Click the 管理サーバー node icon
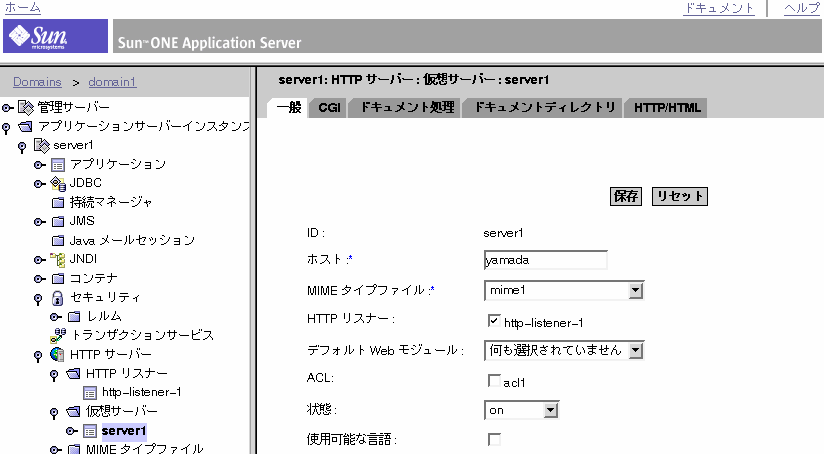This screenshot has height=454, width=824. 26,108
